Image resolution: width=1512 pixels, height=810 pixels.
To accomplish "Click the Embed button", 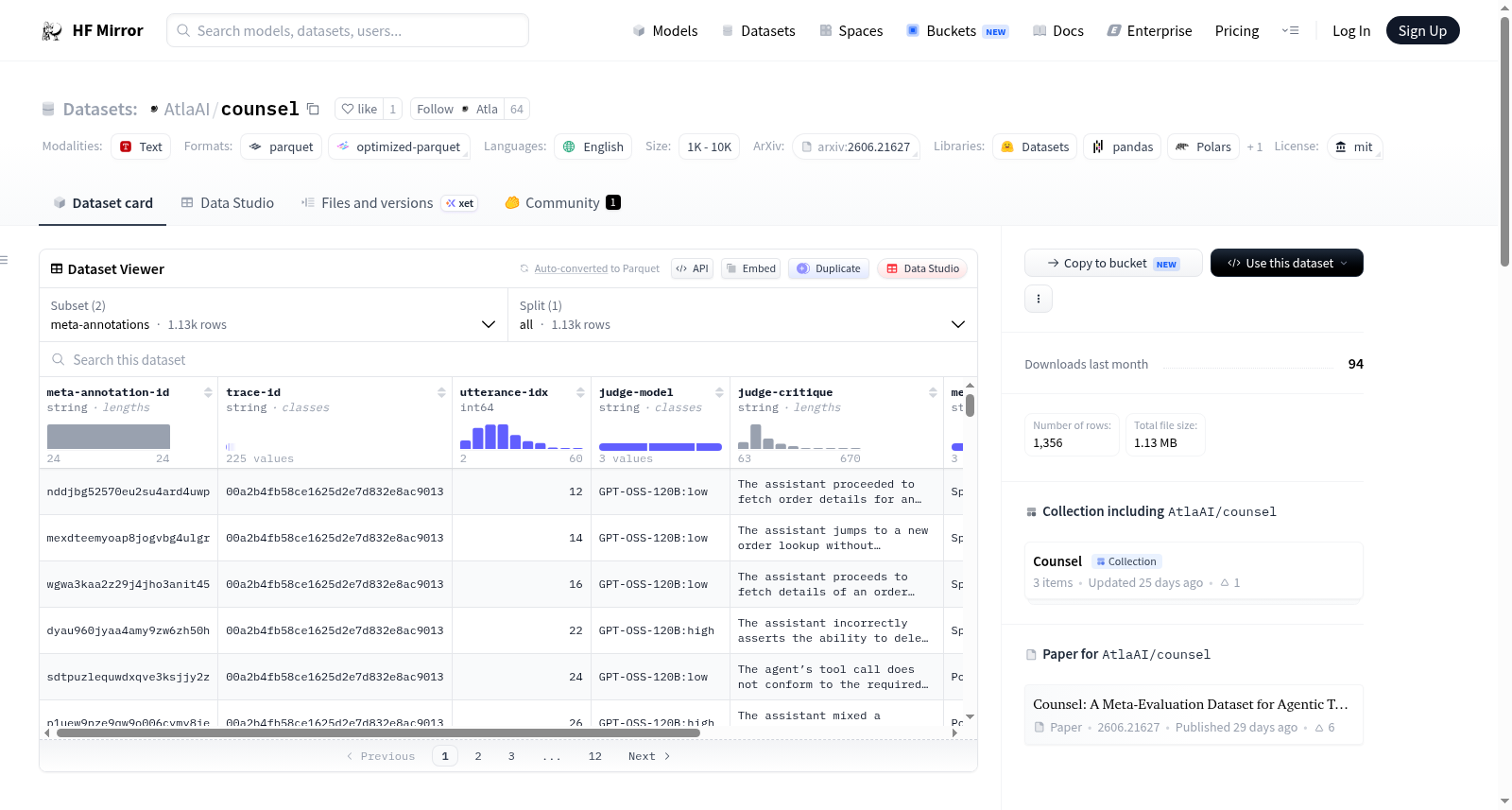I will point(750,268).
